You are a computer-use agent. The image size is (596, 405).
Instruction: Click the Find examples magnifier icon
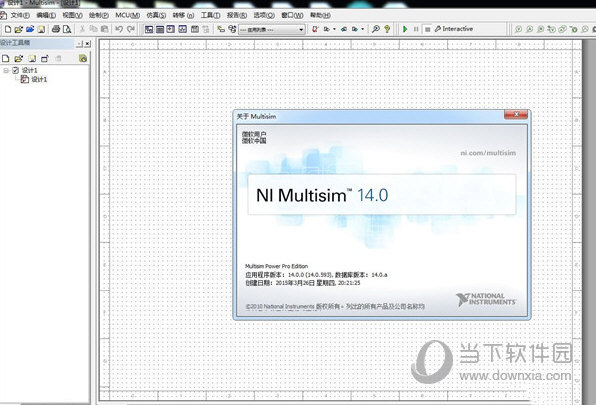coord(376,29)
